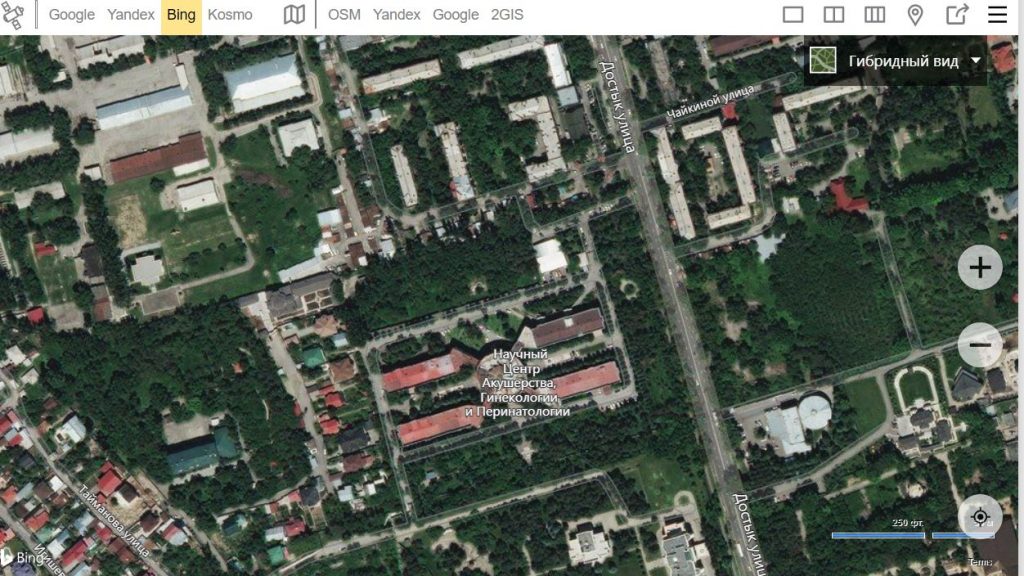Viewport: 1024px width, 576px height.
Task: Click the upper Достык улица street label
Action: 616,107
